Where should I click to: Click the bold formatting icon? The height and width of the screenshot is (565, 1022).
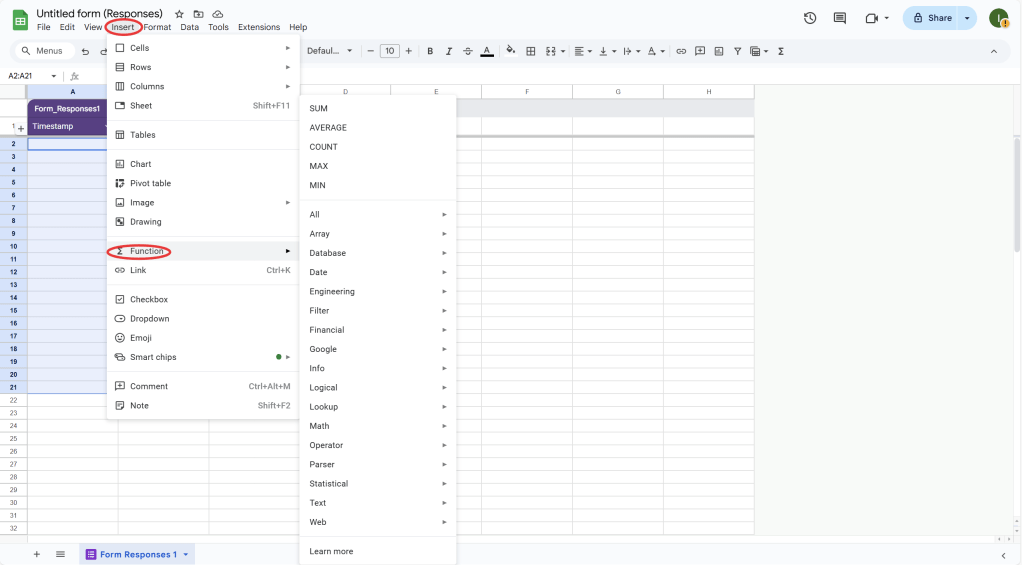(x=430, y=51)
